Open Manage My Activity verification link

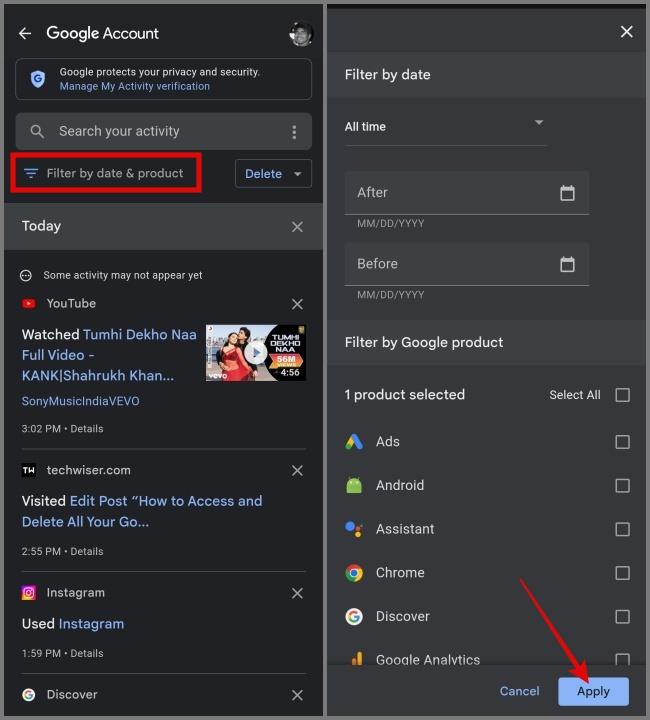click(134, 86)
